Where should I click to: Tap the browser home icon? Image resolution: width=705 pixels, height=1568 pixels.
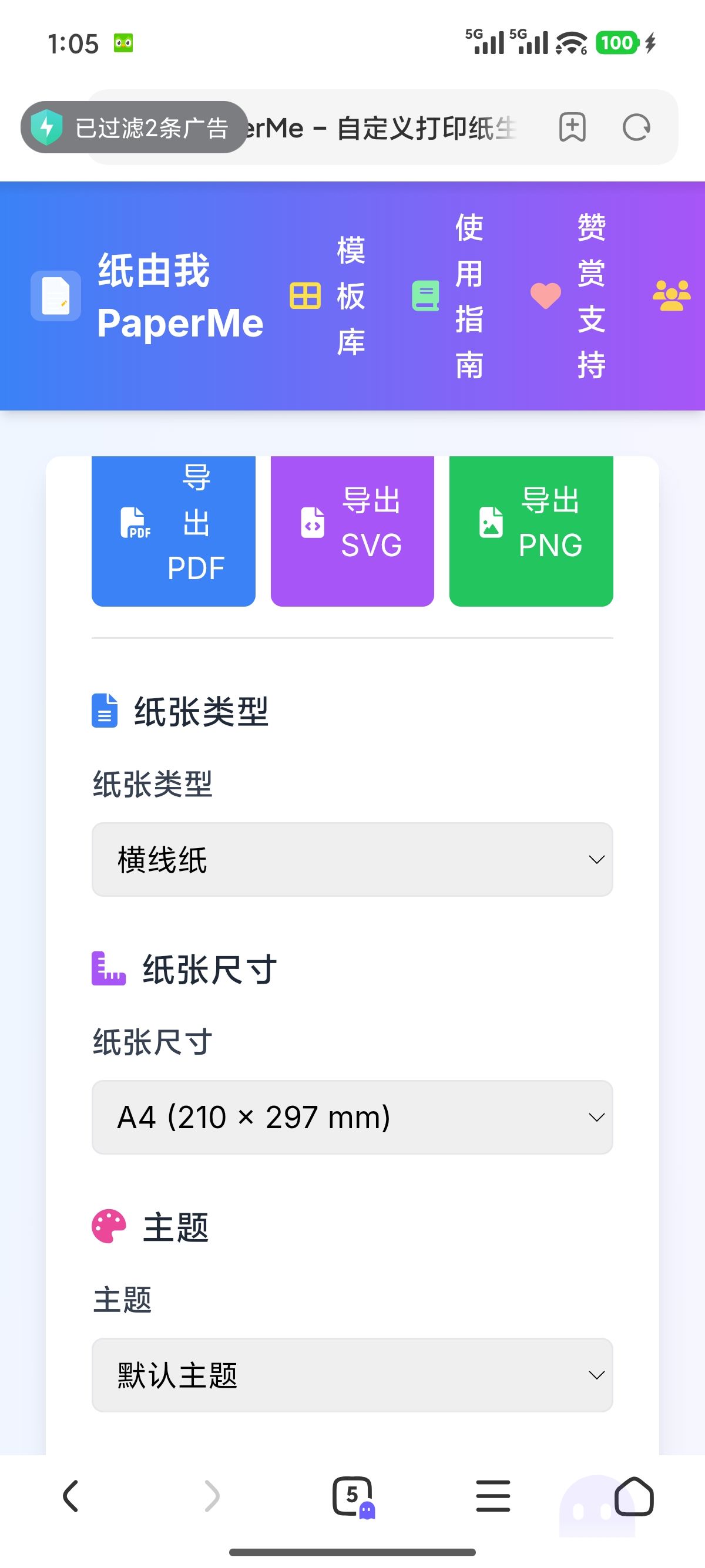(634, 1496)
